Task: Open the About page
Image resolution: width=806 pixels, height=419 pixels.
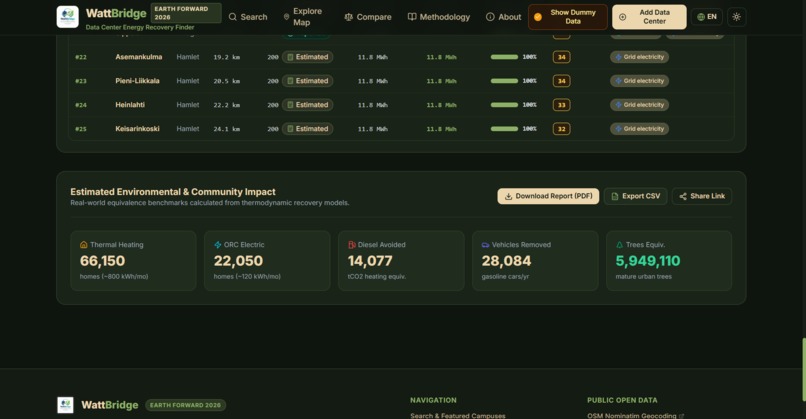Action: pyautogui.click(x=504, y=17)
